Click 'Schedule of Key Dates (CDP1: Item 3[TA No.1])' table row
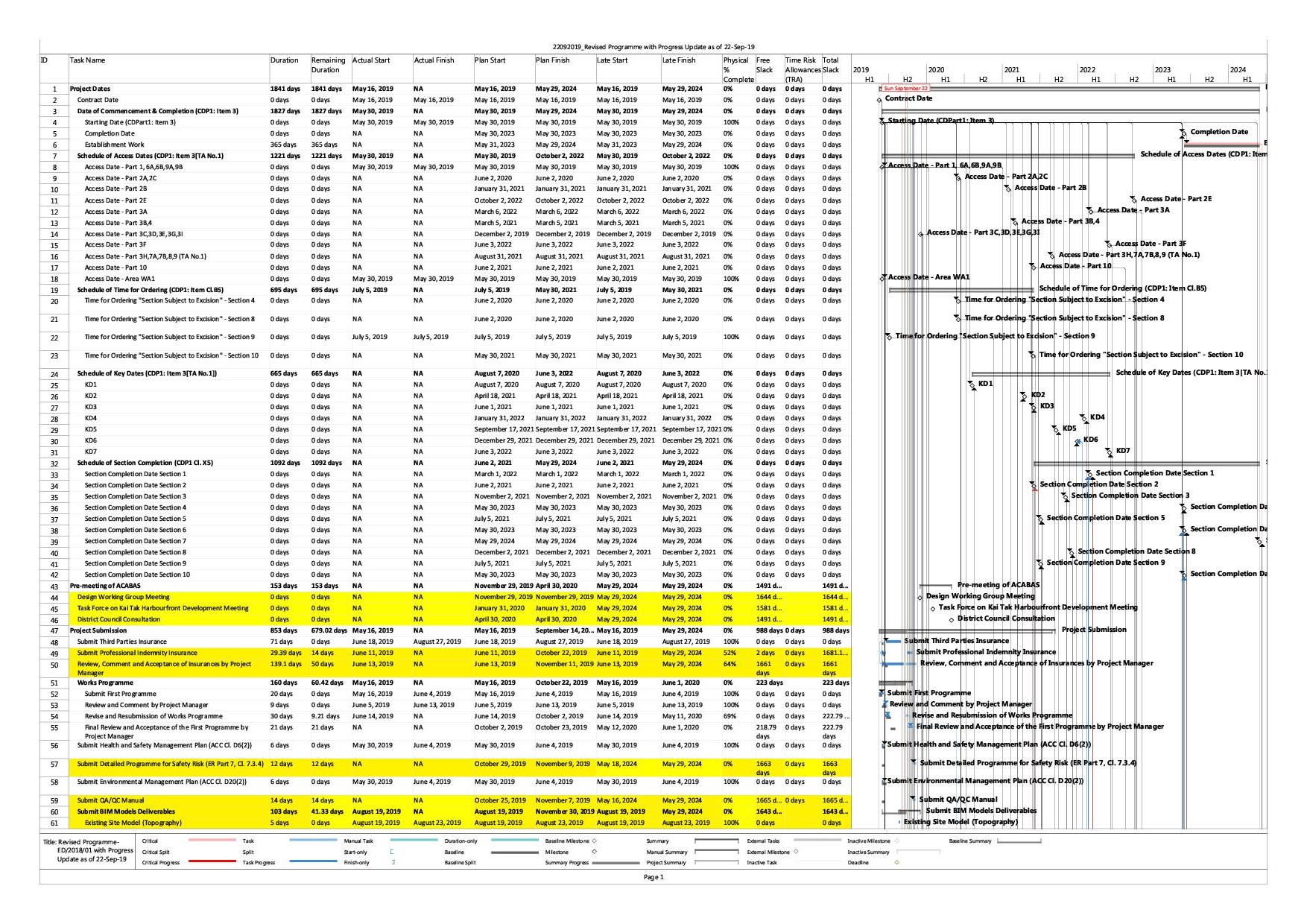This screenshot has width=1307, height=924. (147, 373)
